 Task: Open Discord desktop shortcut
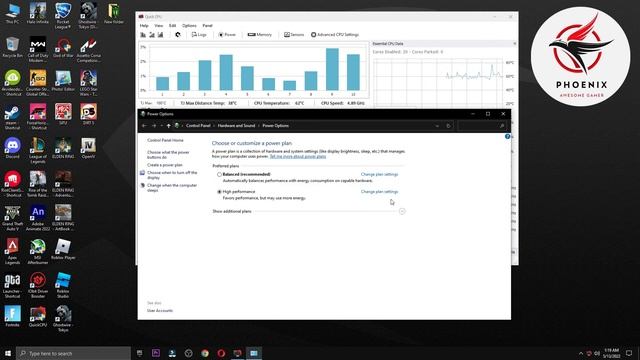click(12, 148)
